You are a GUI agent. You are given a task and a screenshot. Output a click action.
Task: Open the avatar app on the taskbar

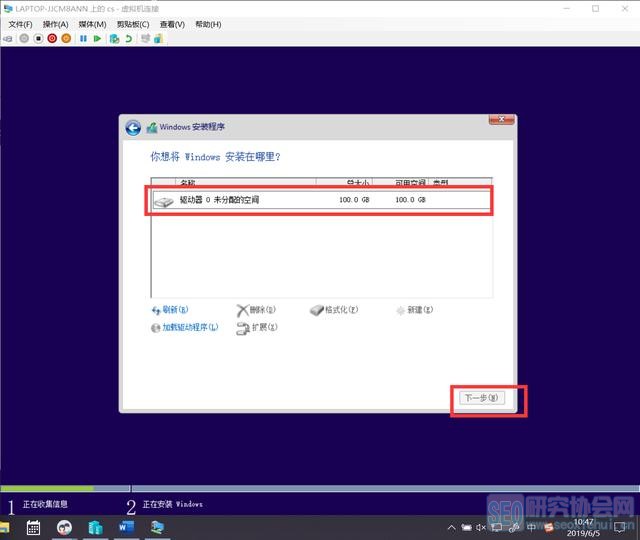[x=64, y=528]
